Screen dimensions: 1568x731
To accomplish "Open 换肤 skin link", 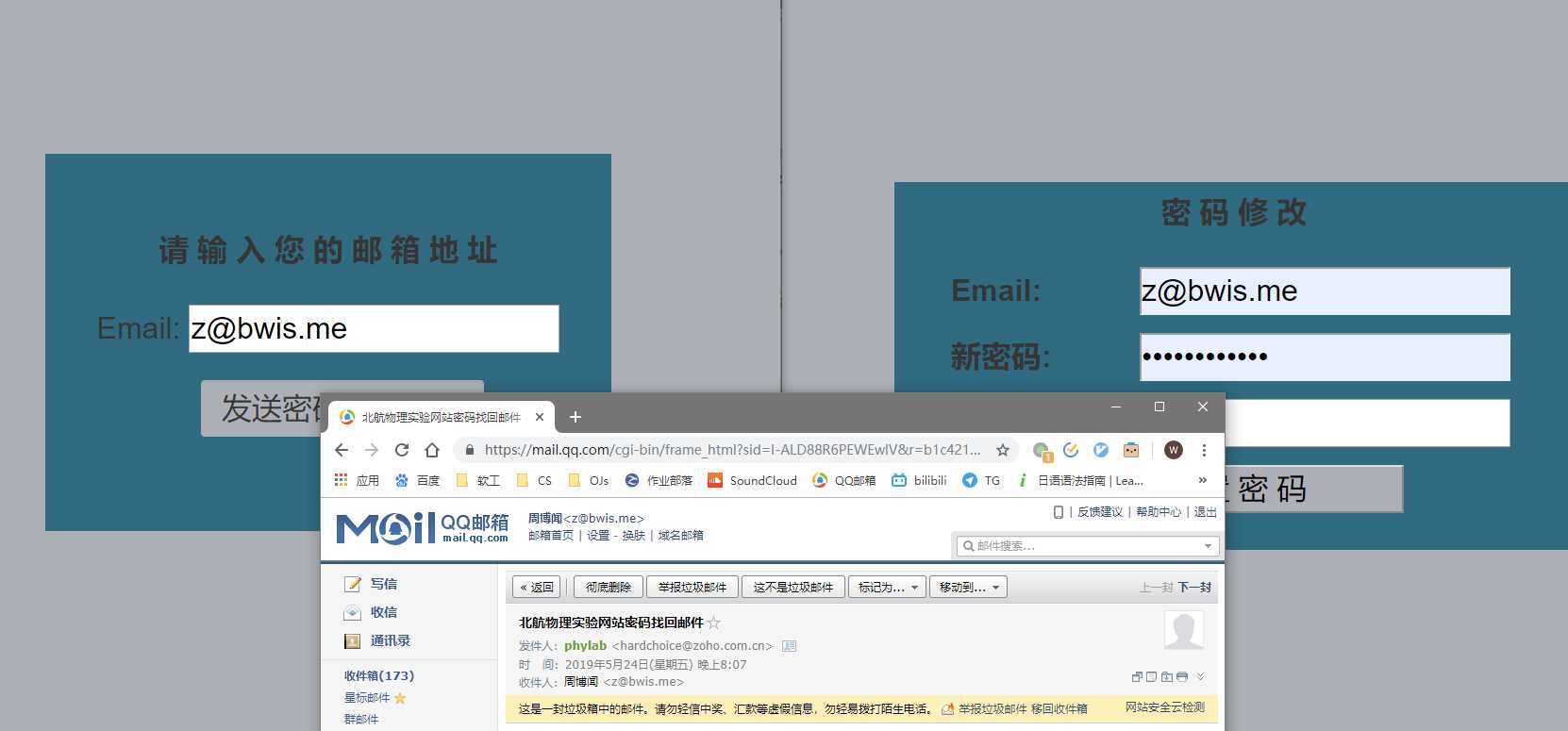I will click(634, 535).
